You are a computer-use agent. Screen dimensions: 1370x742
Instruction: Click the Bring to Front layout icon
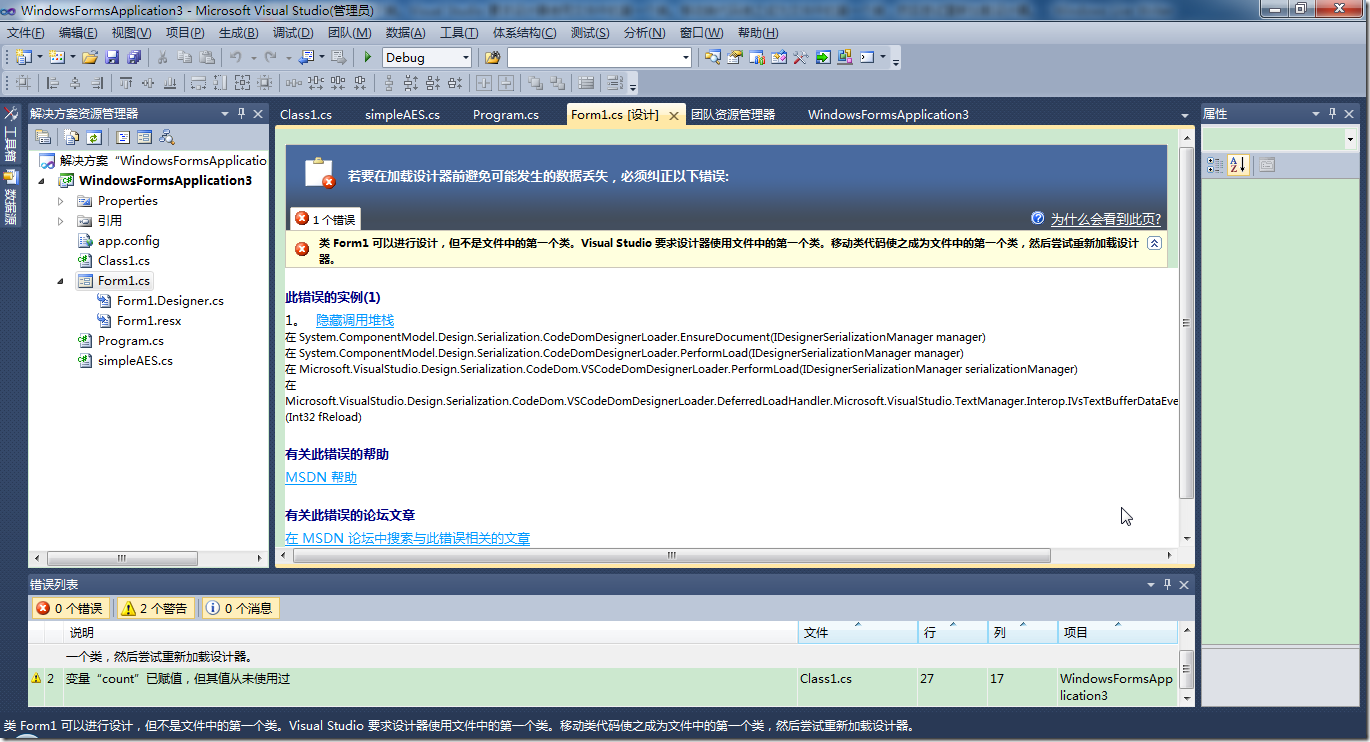536,83
